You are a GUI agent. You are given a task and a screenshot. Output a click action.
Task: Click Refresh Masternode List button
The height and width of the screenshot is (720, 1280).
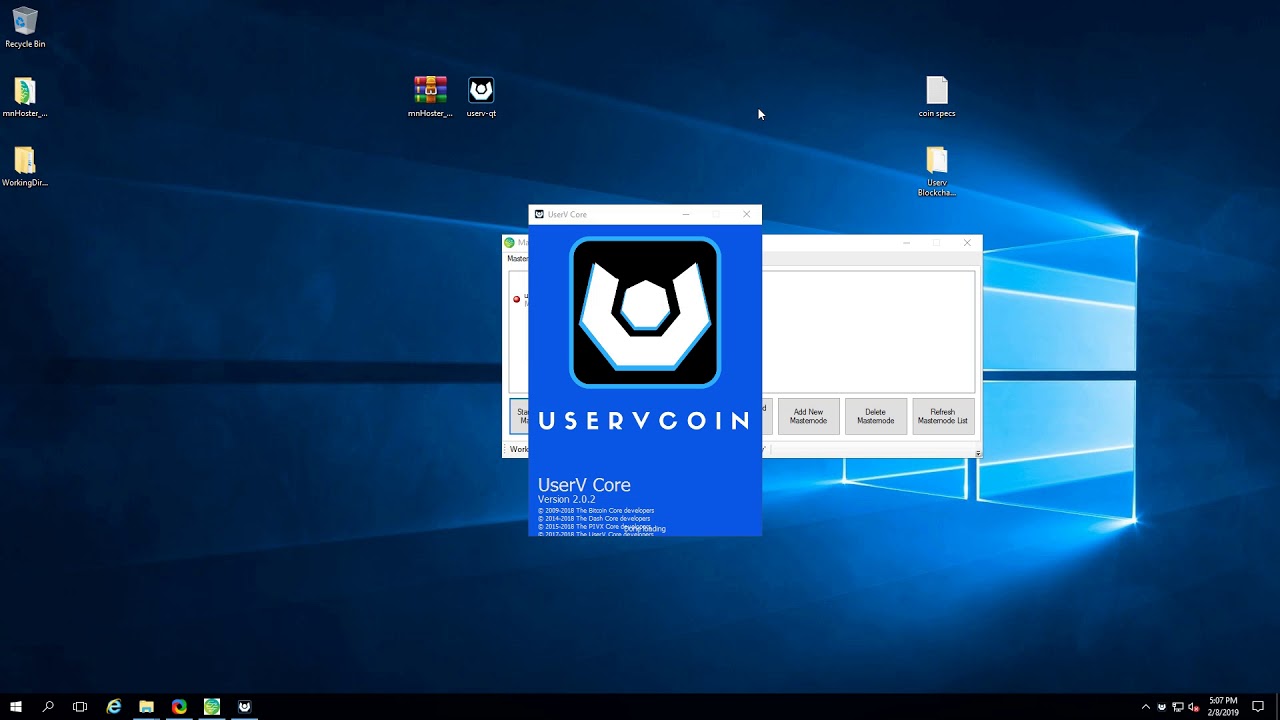point(943,416)
